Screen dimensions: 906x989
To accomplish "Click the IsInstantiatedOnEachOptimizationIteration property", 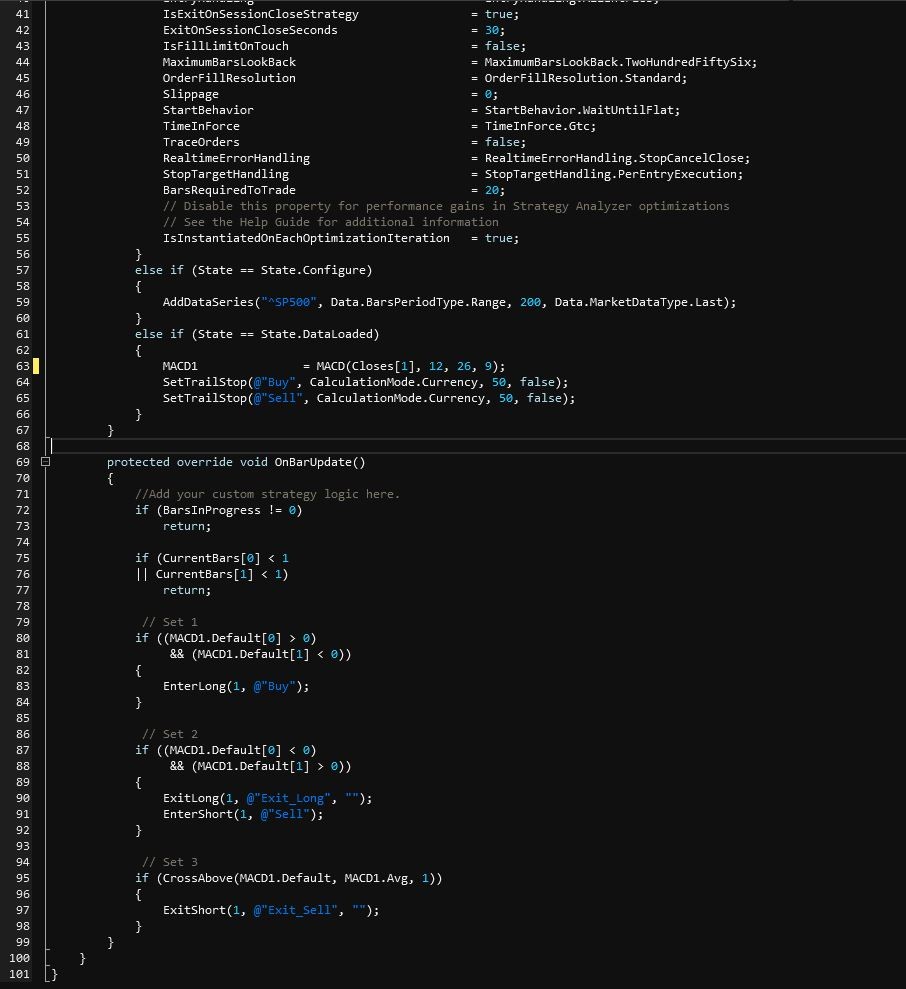I will coord(306,238).
